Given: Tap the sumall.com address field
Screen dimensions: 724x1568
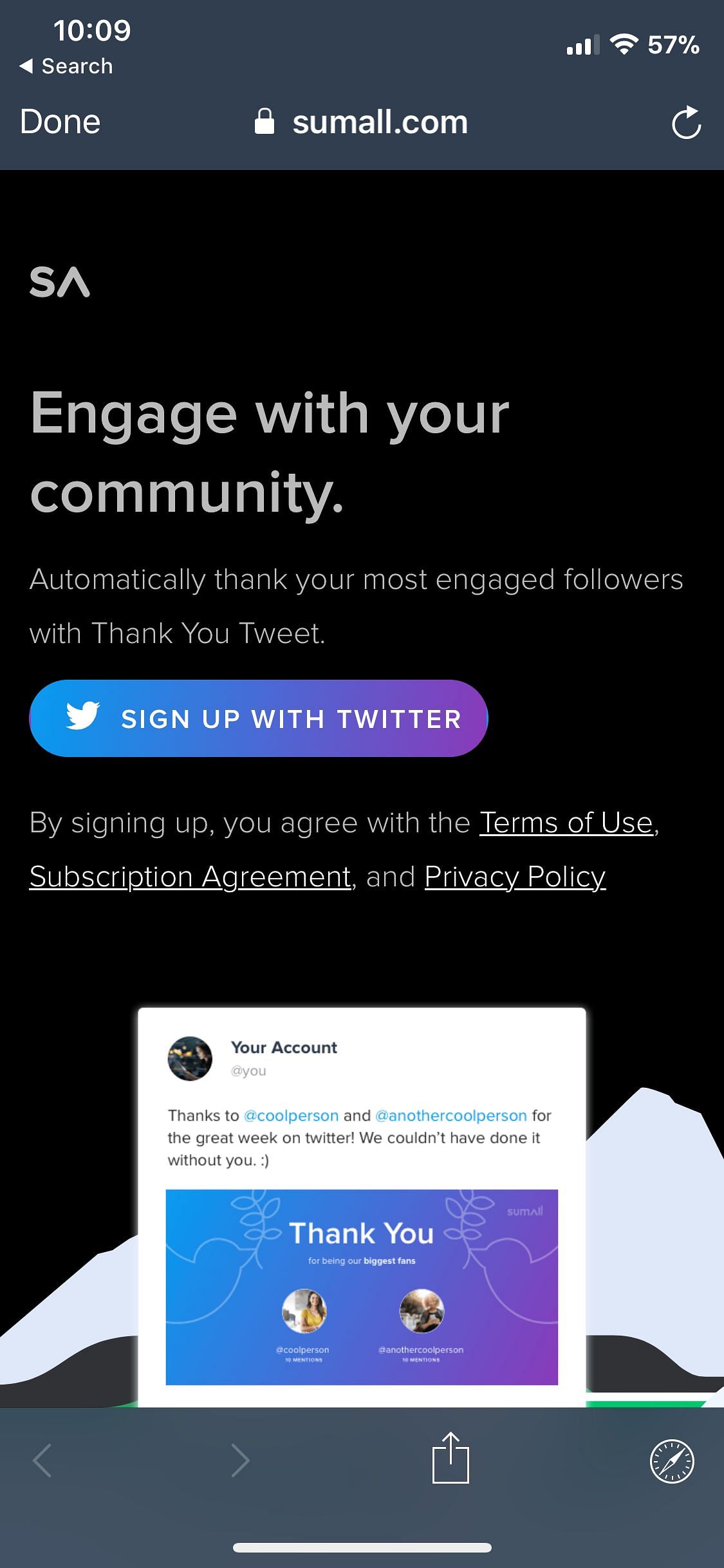Looking at the screenshot, I should (362, 122).
